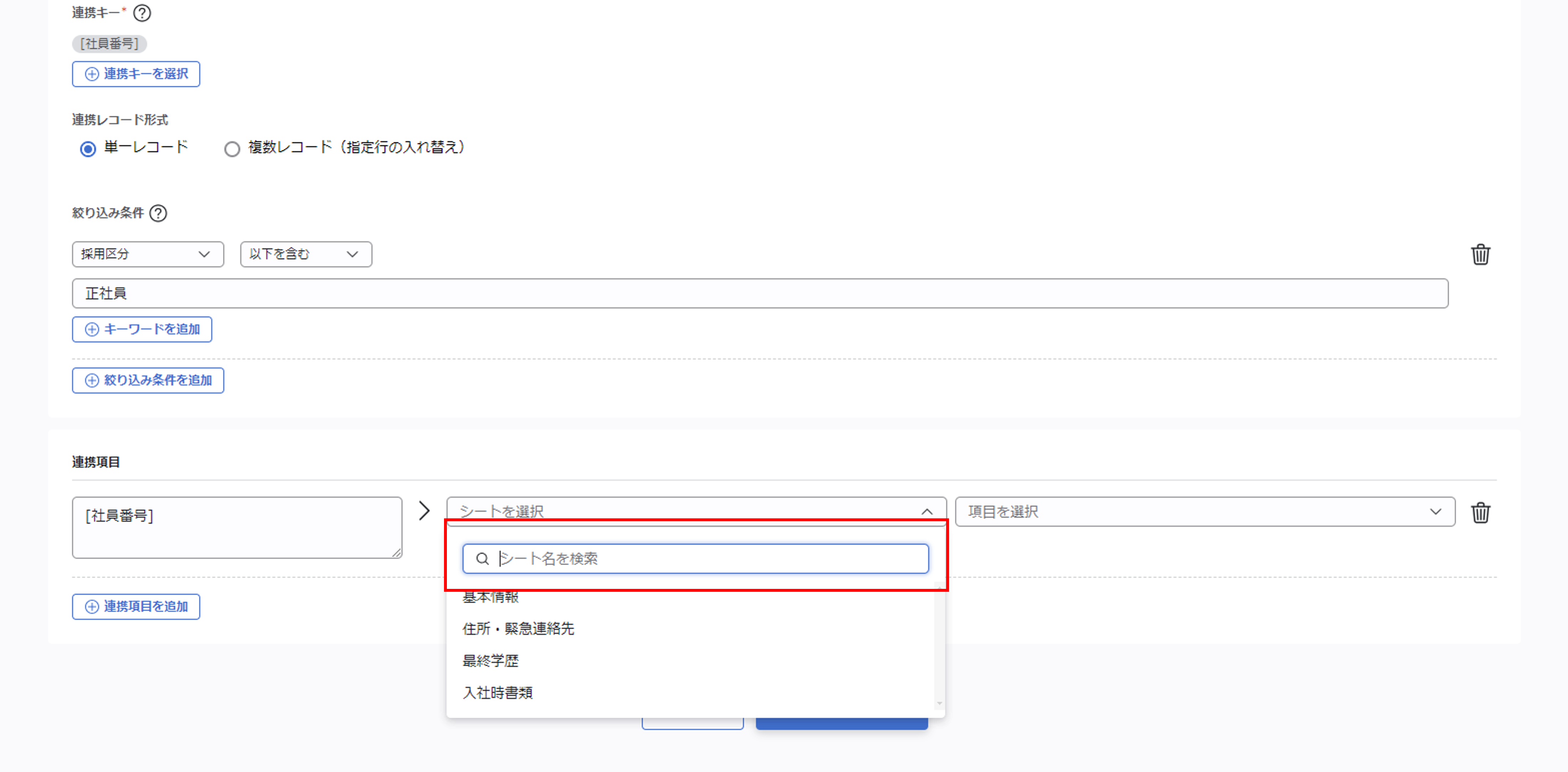Delete the 採用区分 filter condition via trash icon
The height and width of the screenshot is (772, 1568).
tap(1480, 254)
